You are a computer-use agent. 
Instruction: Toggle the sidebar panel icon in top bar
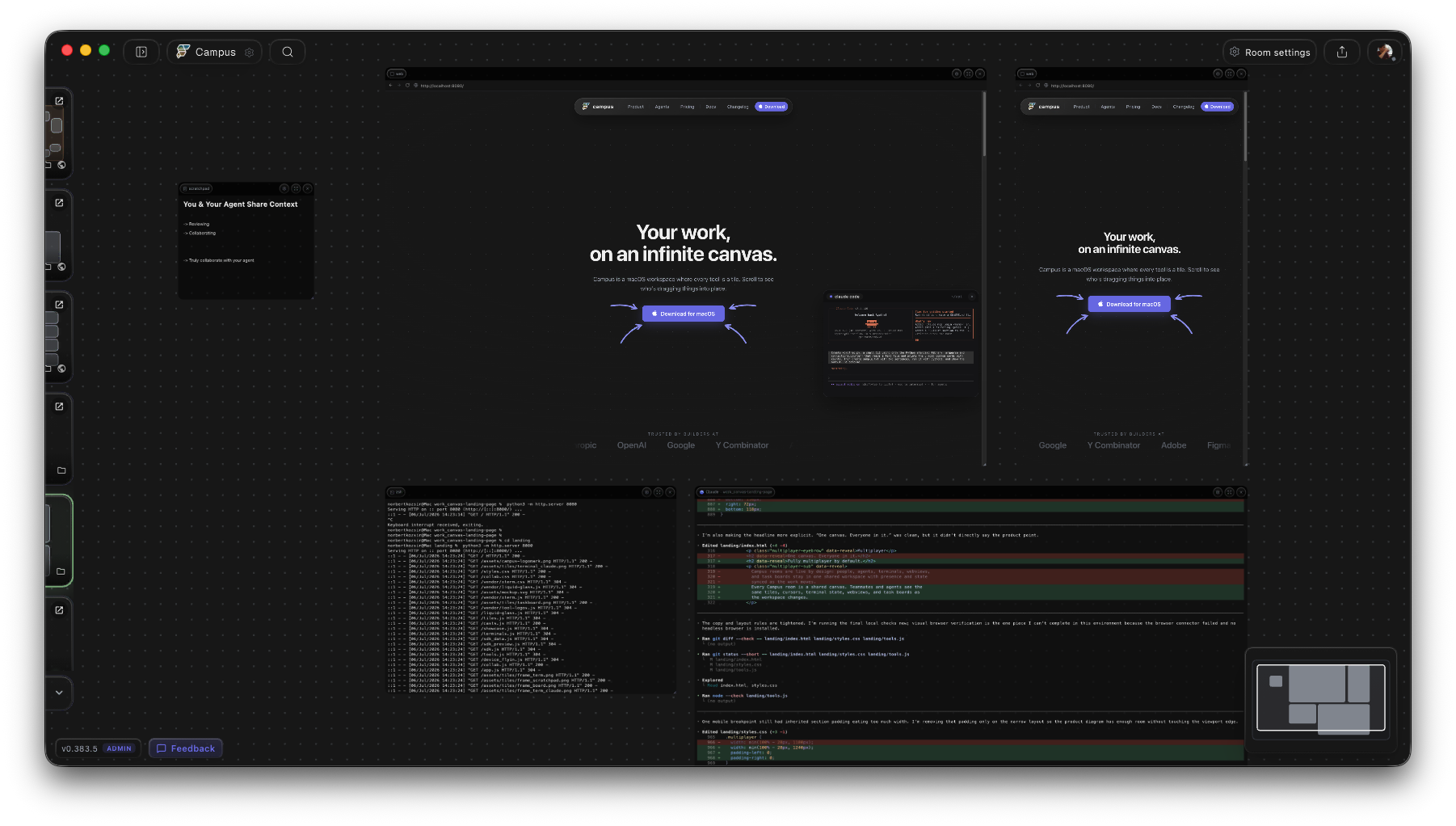(141, 52)
